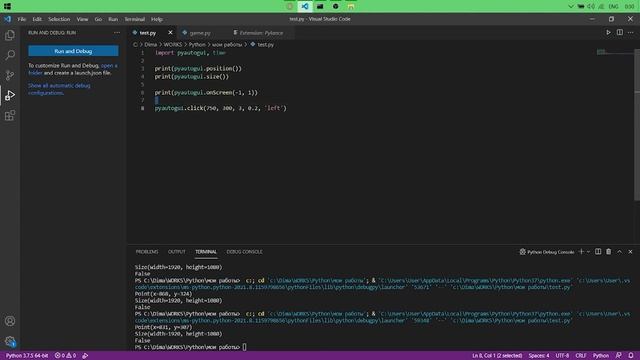
Task: Click 'мои работы' breadcrumb segment
Action: 227,44
